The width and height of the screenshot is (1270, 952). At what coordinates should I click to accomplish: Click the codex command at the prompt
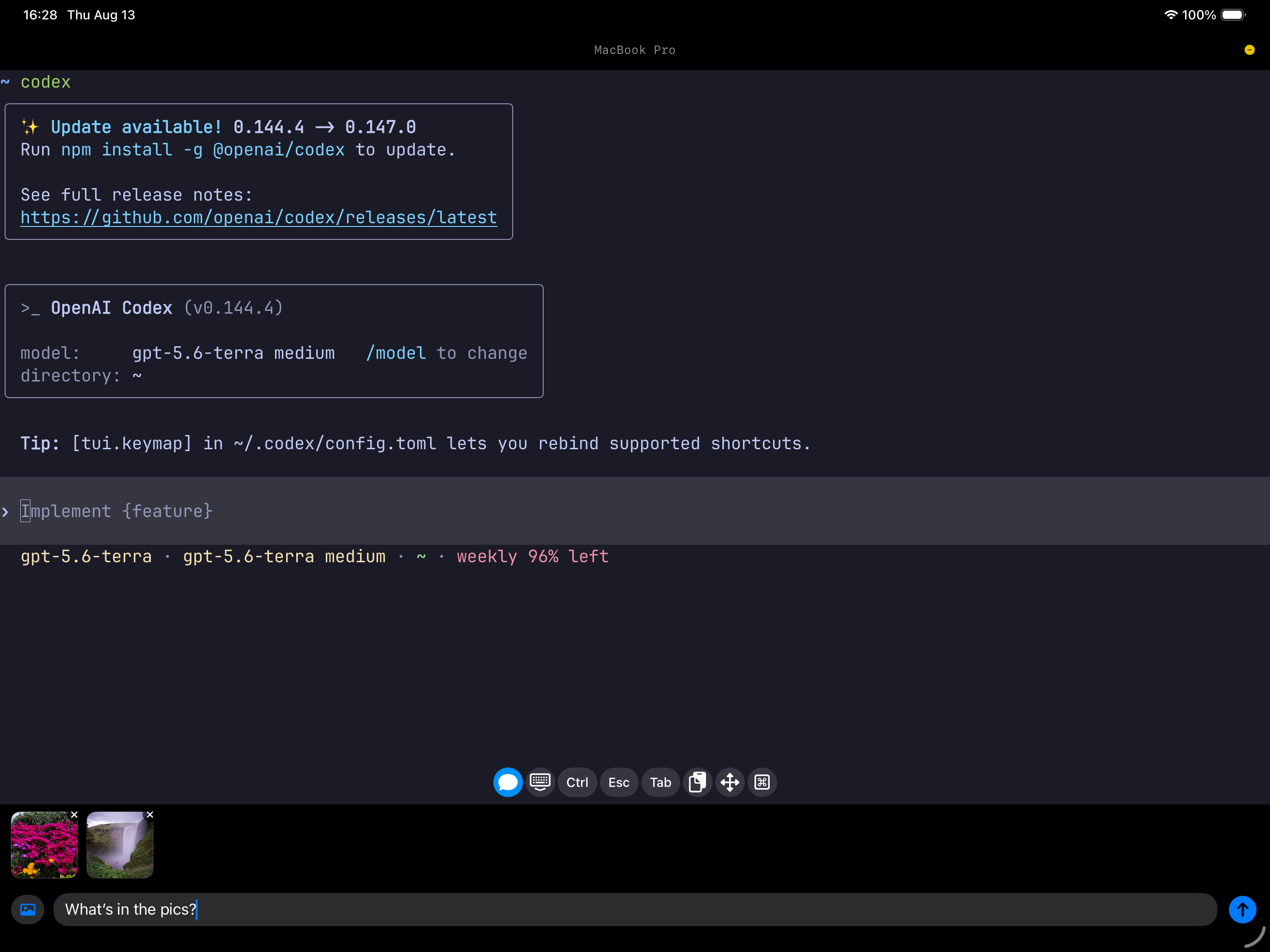point(45,82)
